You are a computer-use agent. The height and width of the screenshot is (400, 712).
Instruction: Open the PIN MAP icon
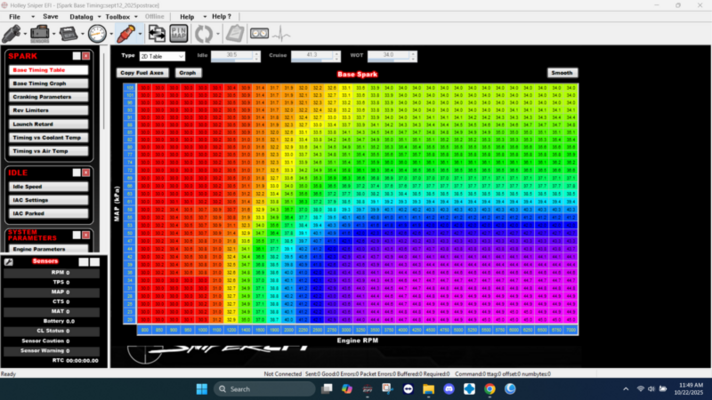tap(179, 34)
